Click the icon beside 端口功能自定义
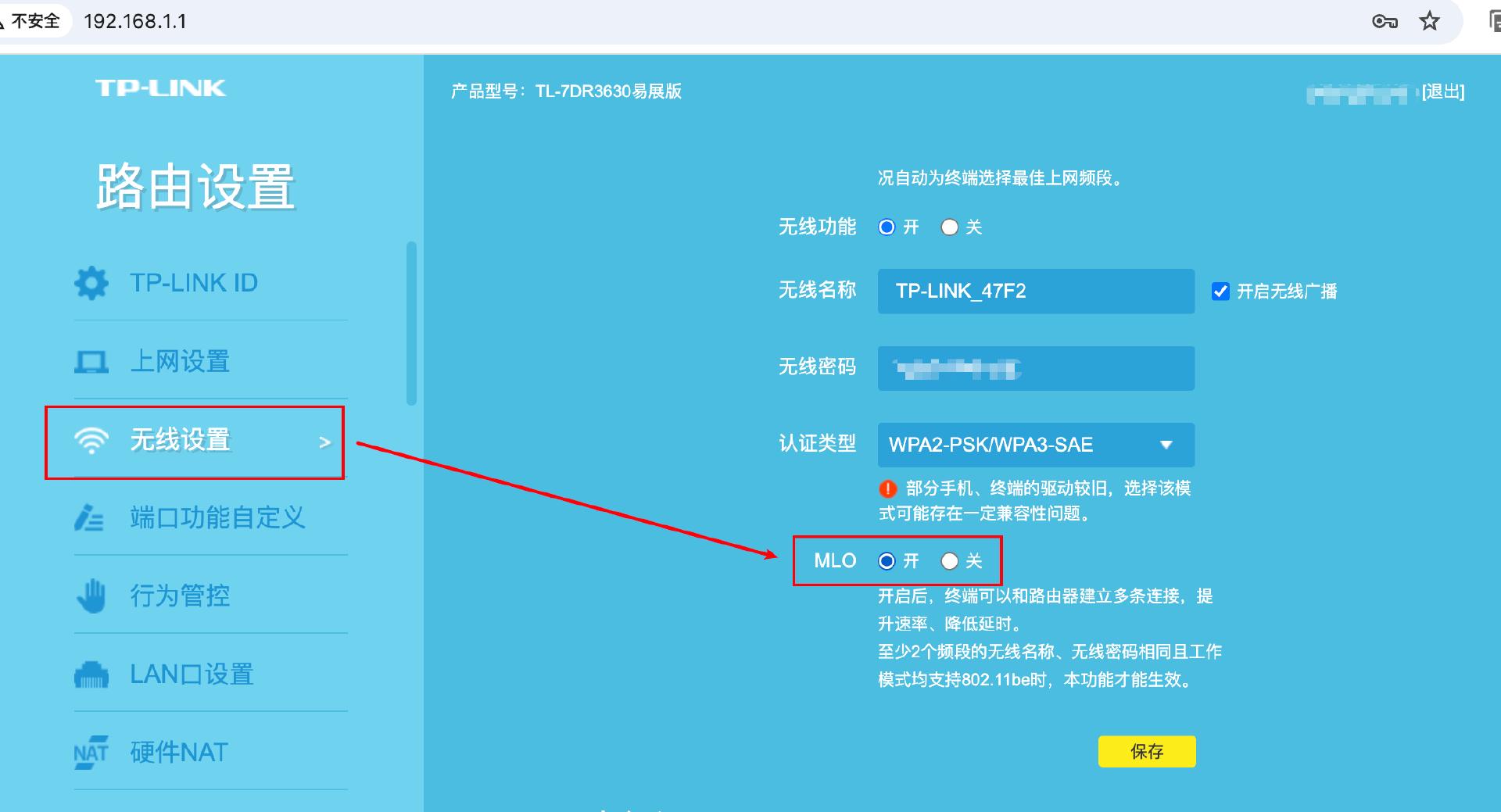The height and width of the screenshot is (812, 1501). 89,518
